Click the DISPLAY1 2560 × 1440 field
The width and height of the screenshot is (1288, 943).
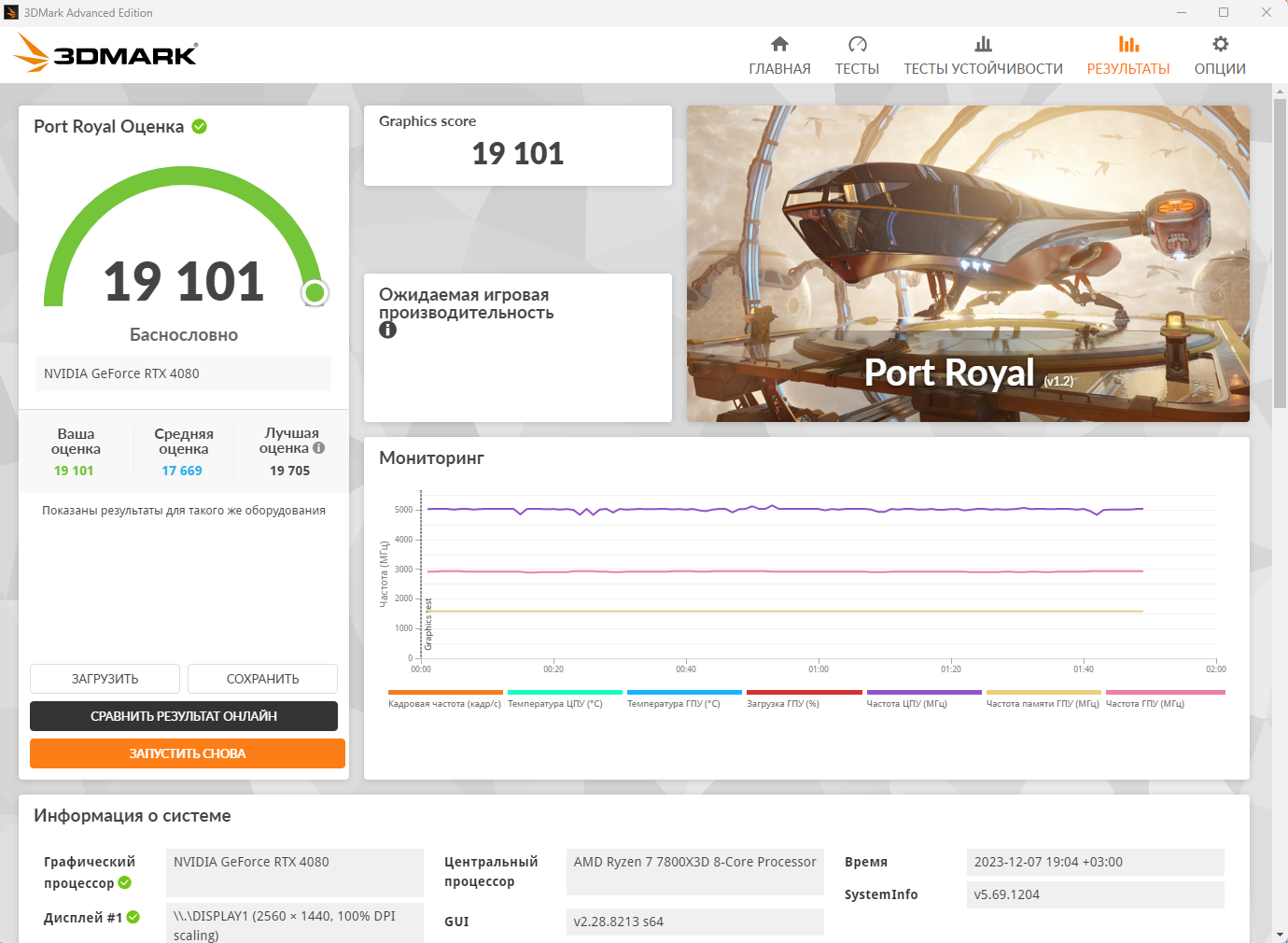(x=295, y=922)
